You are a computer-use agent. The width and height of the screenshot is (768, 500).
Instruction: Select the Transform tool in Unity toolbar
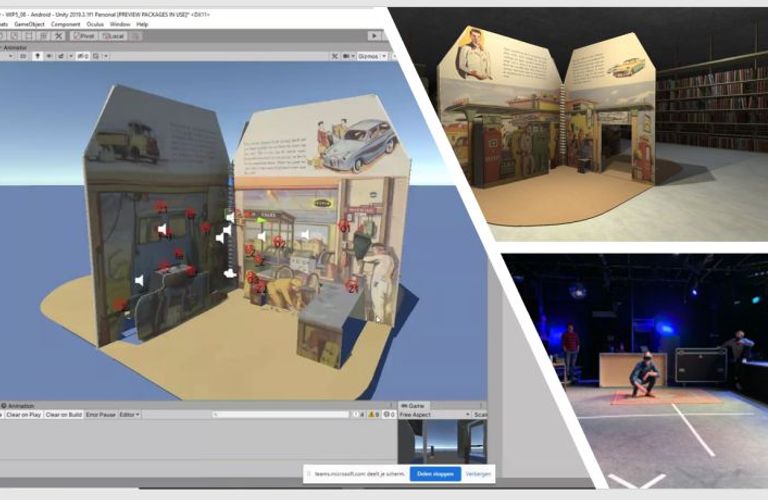pyautogui.click(x=43, y=36)
